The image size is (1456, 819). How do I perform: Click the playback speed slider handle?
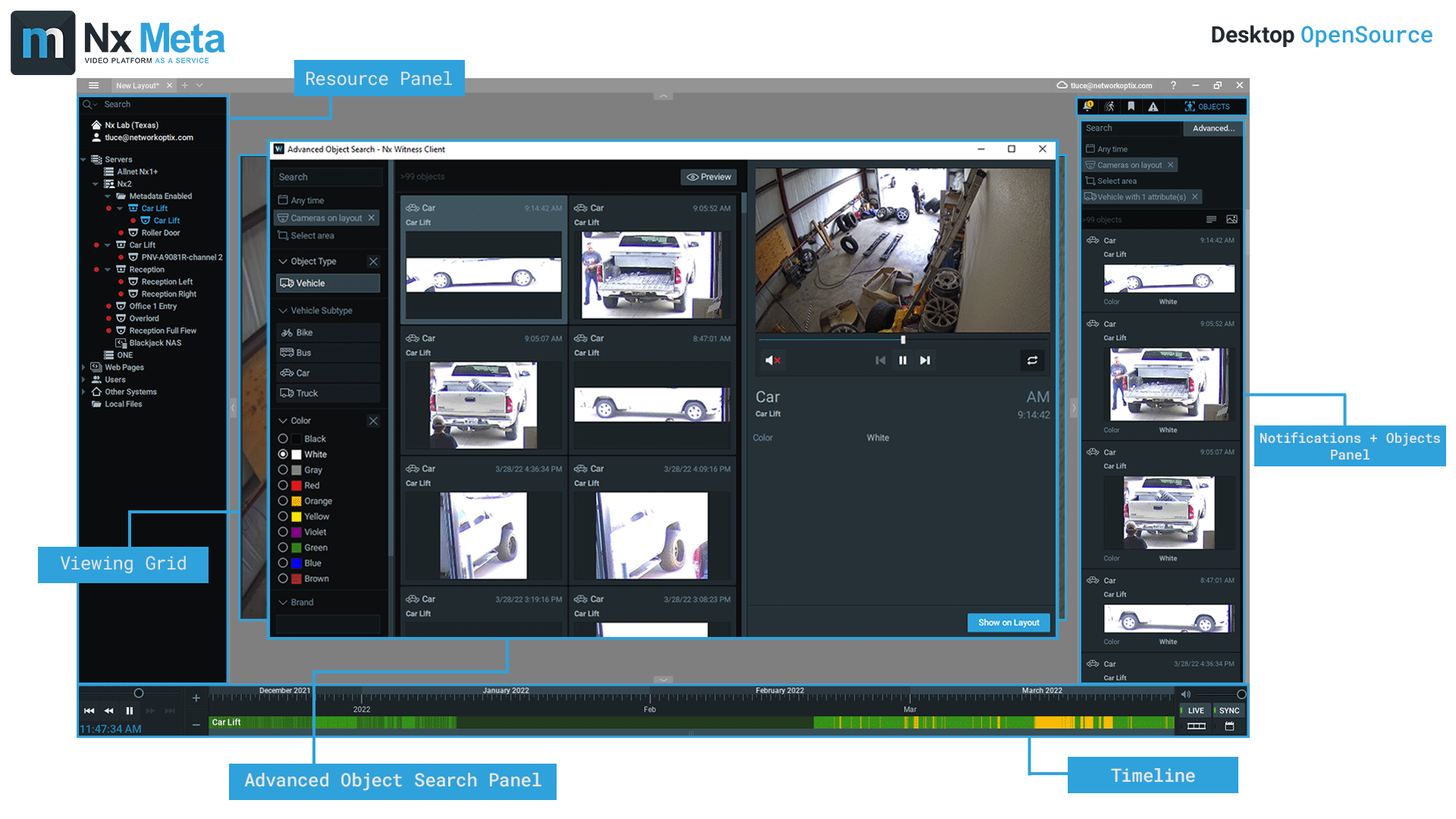point(139,693)
